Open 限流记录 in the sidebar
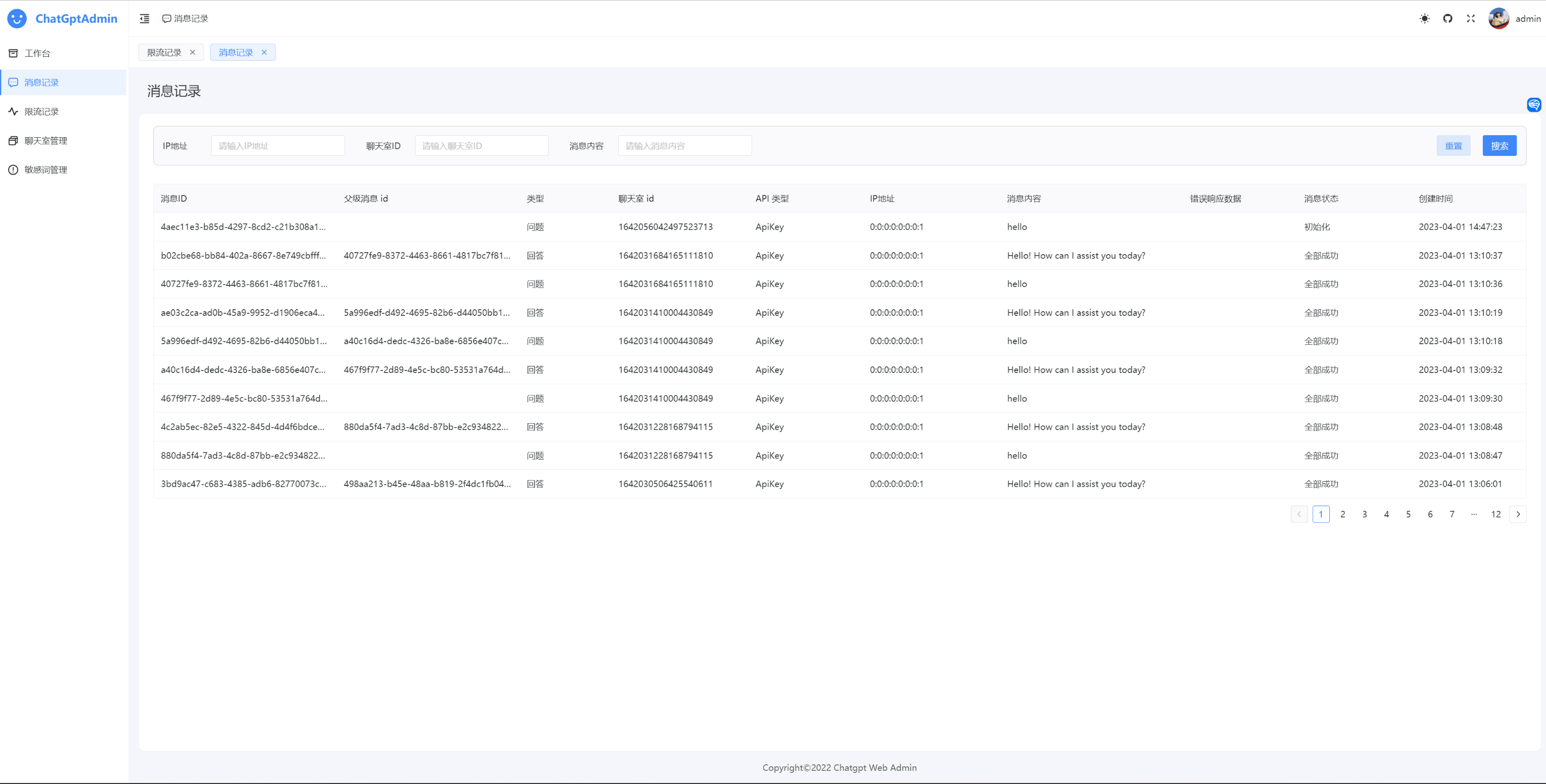1546x784 pixels. [42, 111]
